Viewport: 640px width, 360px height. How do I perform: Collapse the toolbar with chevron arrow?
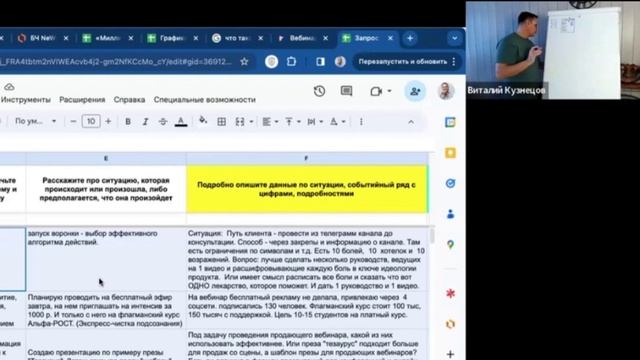pyautogui.click(x=411, y=122)
